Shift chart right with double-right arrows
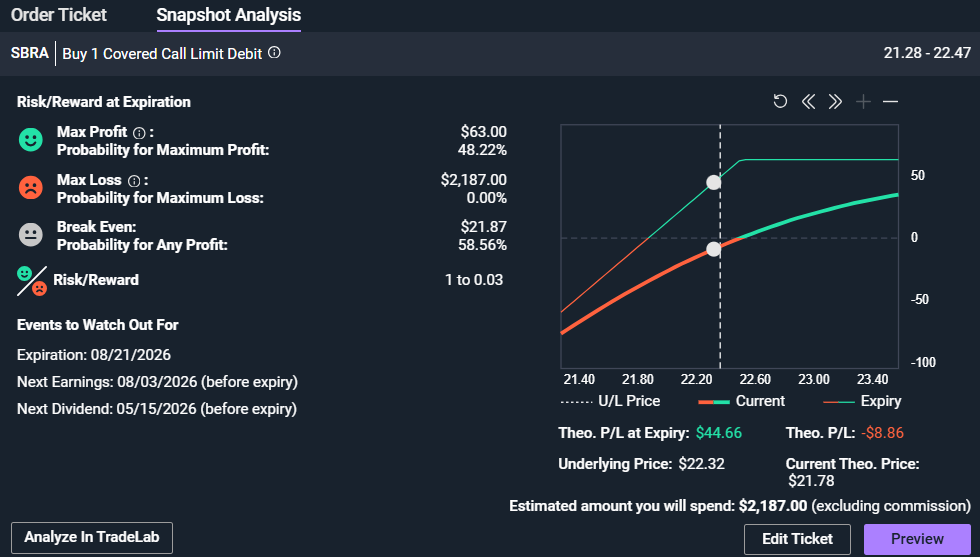980x557 pixels. 835,101
